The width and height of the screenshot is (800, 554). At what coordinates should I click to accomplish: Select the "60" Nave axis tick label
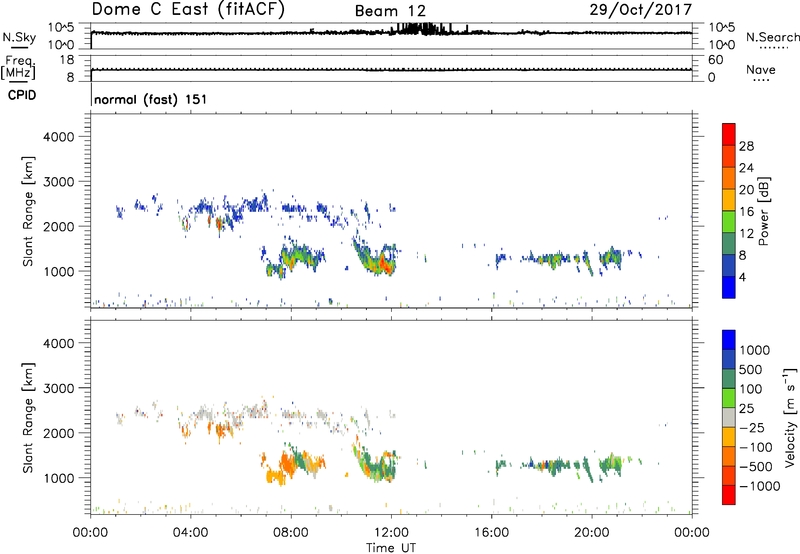coord(716,60)
